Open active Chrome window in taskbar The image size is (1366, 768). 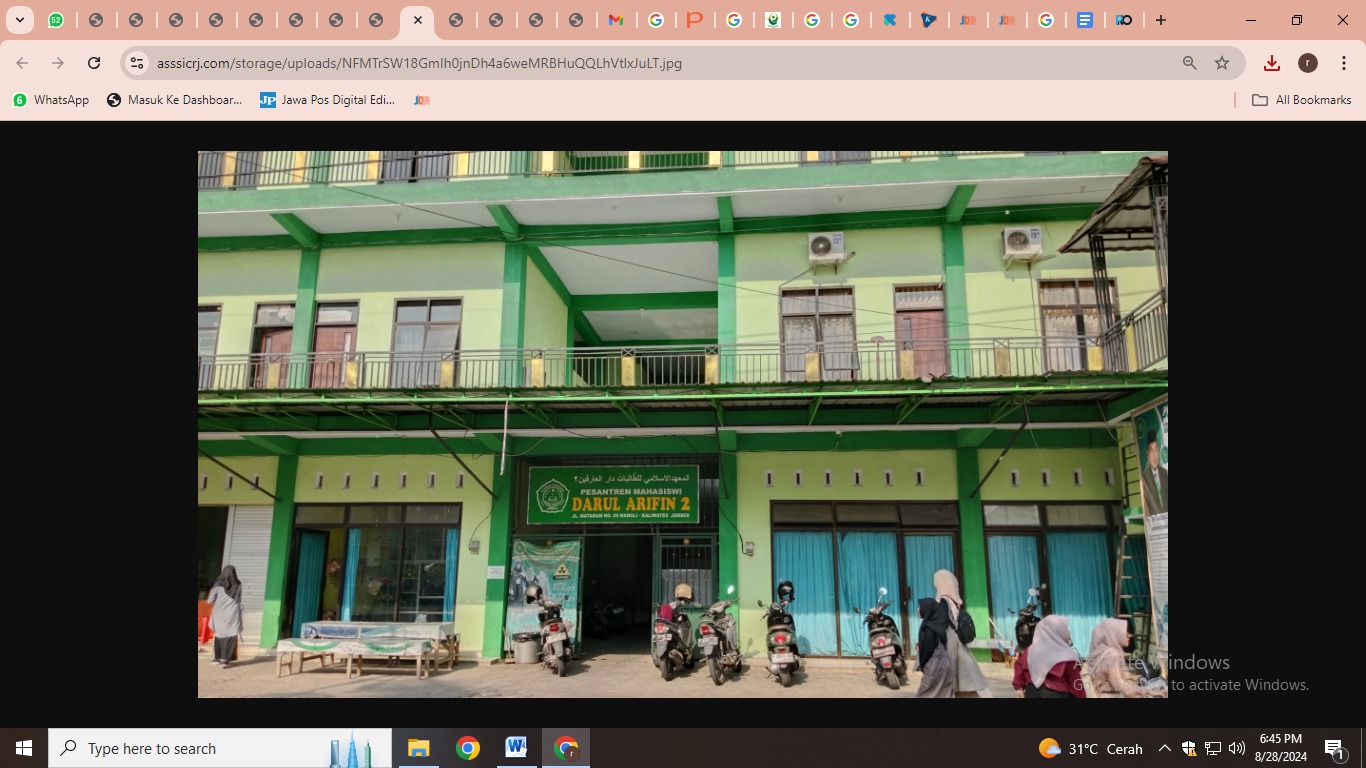point(566,748)
